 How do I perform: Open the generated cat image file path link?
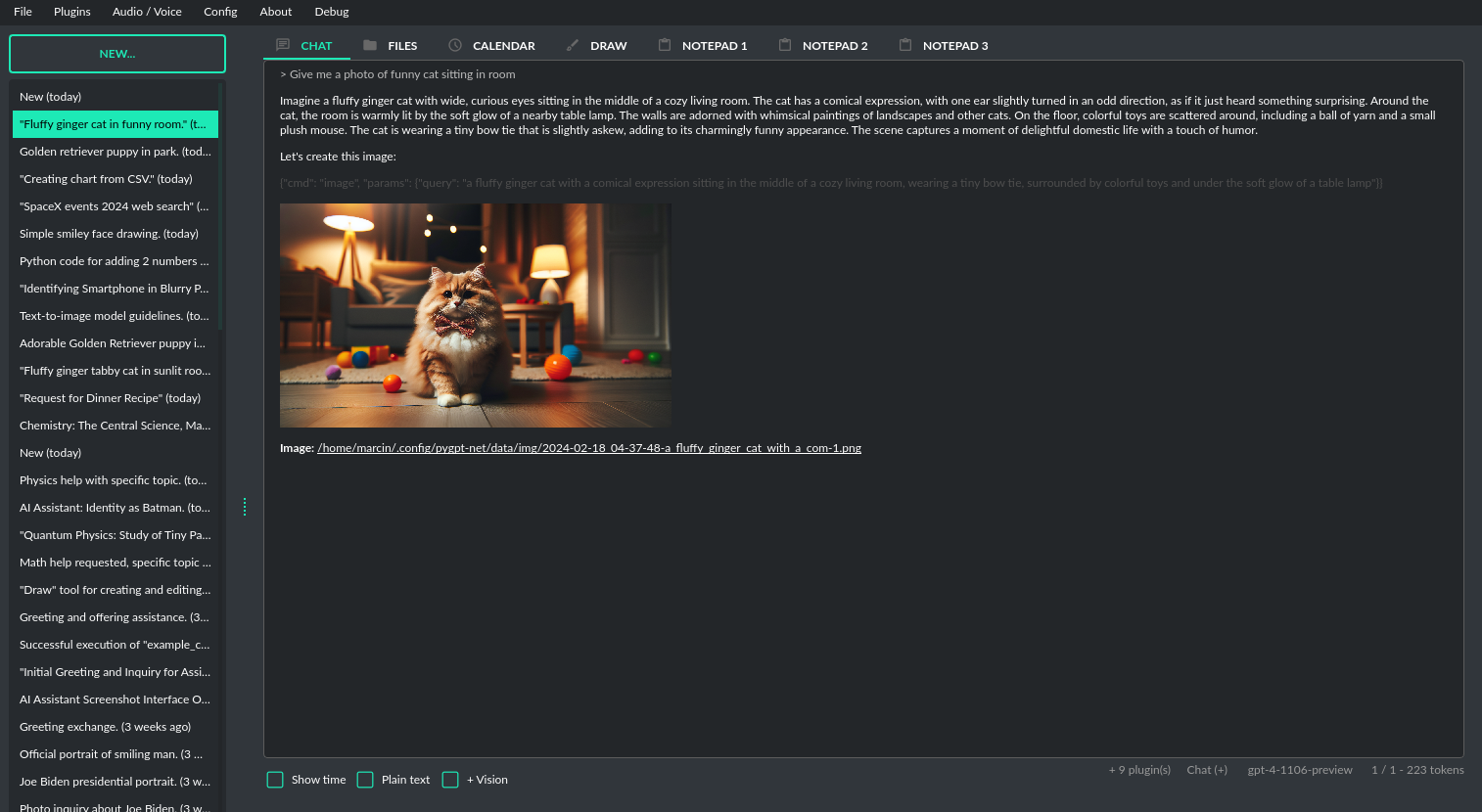[x=588, y=447]
